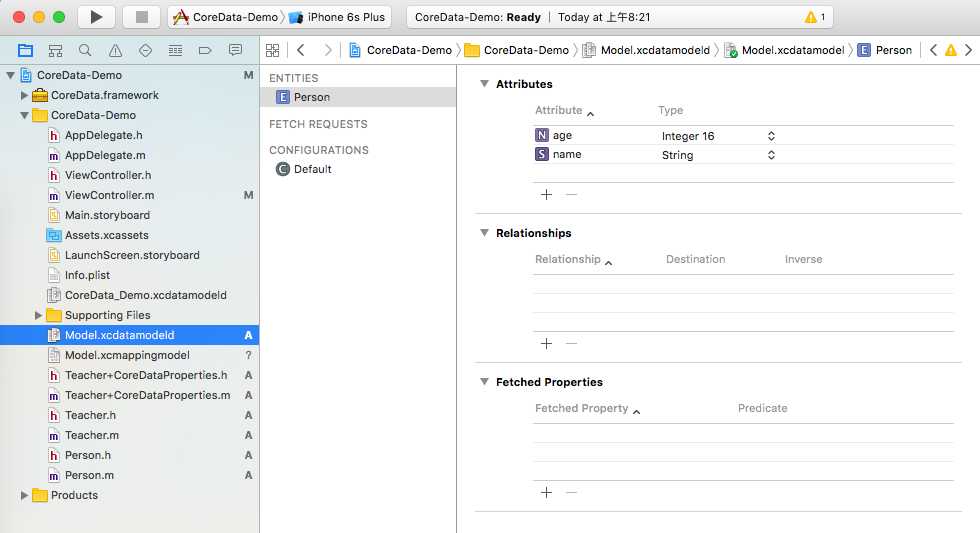The image size is (980, 533).
Task: Open the Project navigator folder icon
Action: (26, 51)
